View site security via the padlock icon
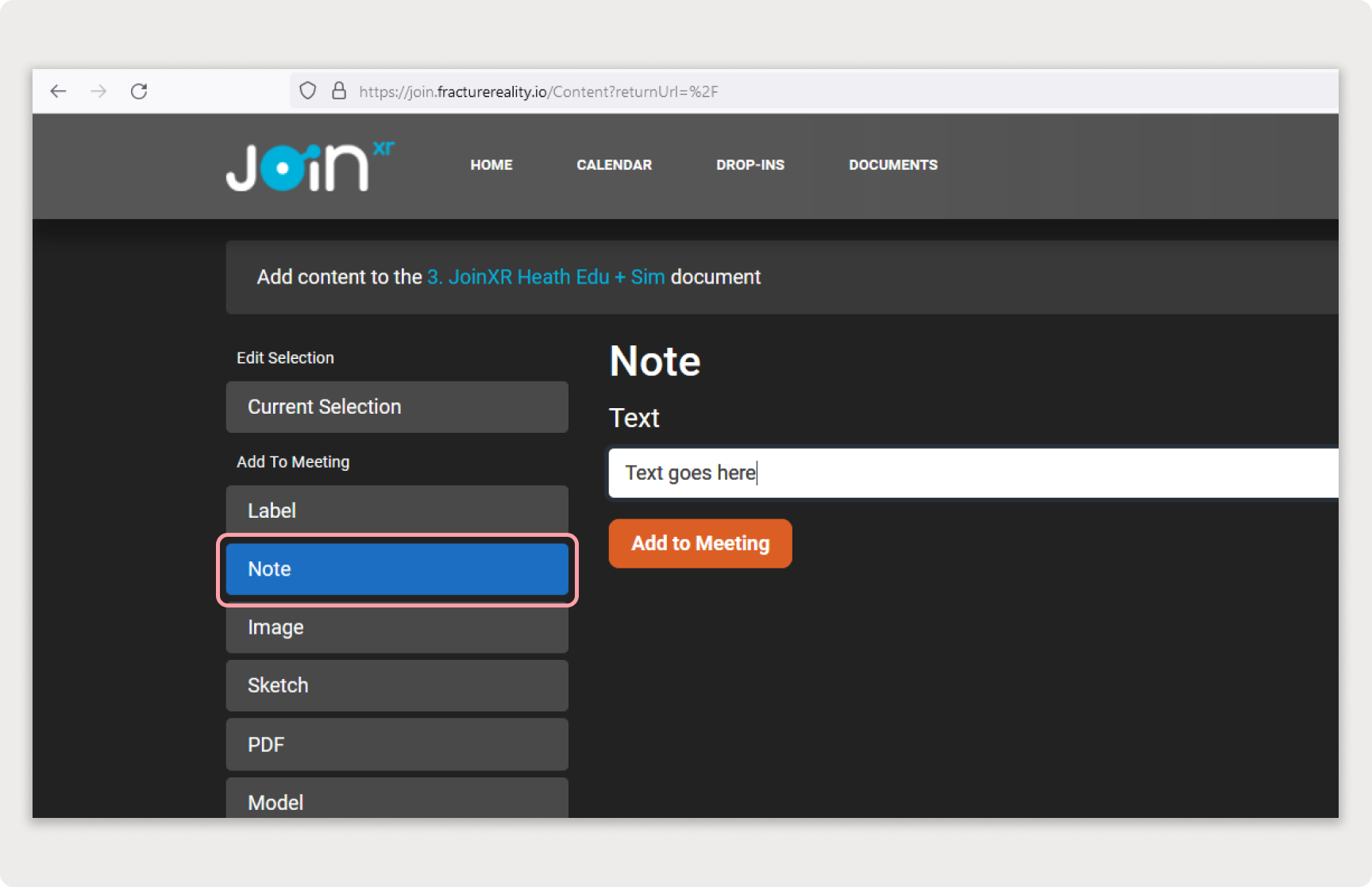The width and height of the screenshot is (1372, 887). (340, 91)
